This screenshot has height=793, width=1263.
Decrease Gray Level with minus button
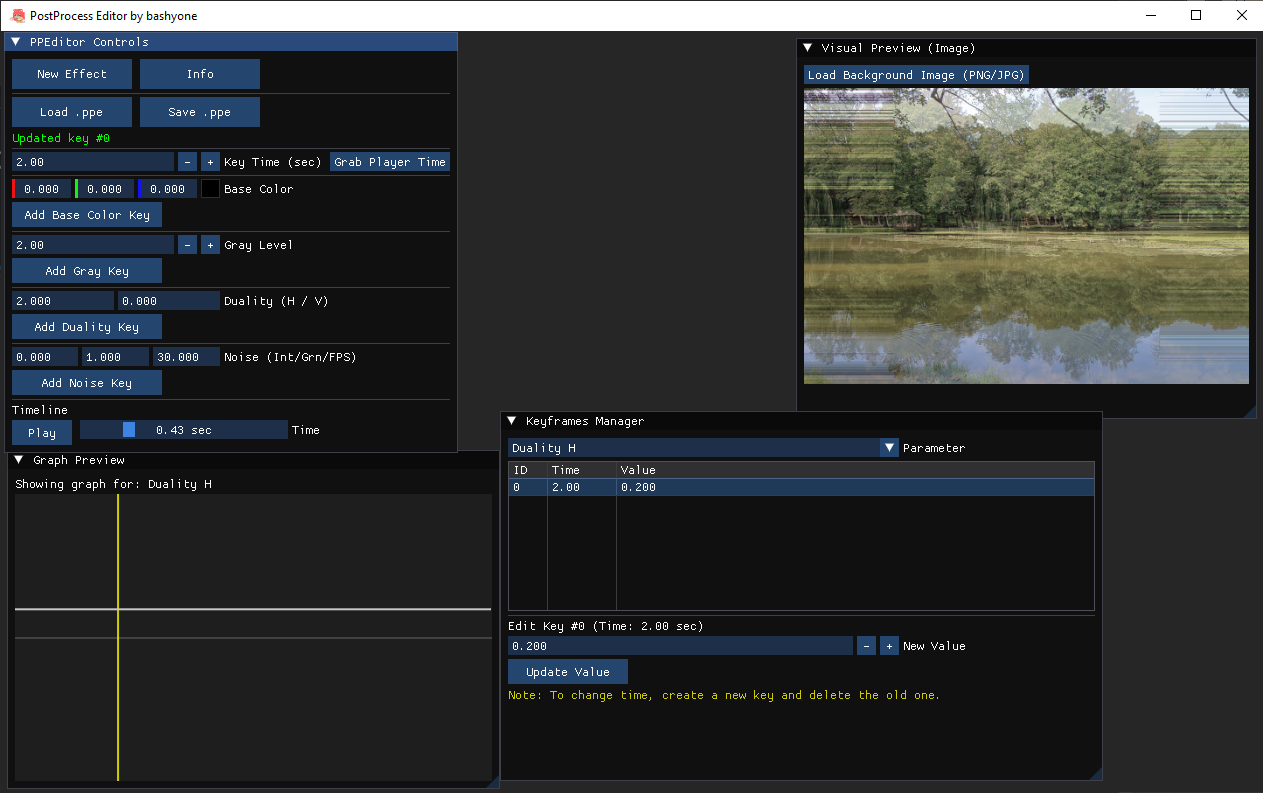[x=187, y=245]
